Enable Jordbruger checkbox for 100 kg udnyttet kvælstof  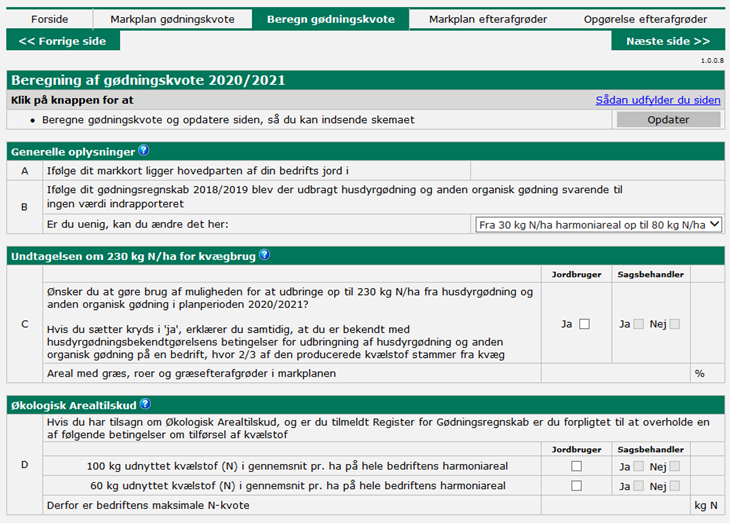[576, 466]
